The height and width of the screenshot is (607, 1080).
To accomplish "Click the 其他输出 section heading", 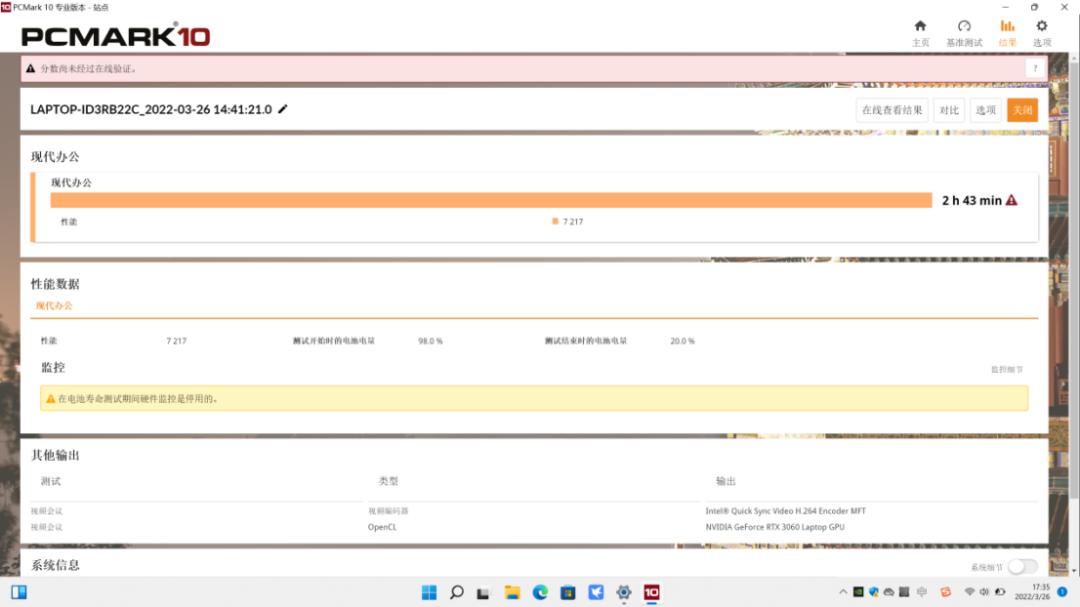I will tap(55, 455).
